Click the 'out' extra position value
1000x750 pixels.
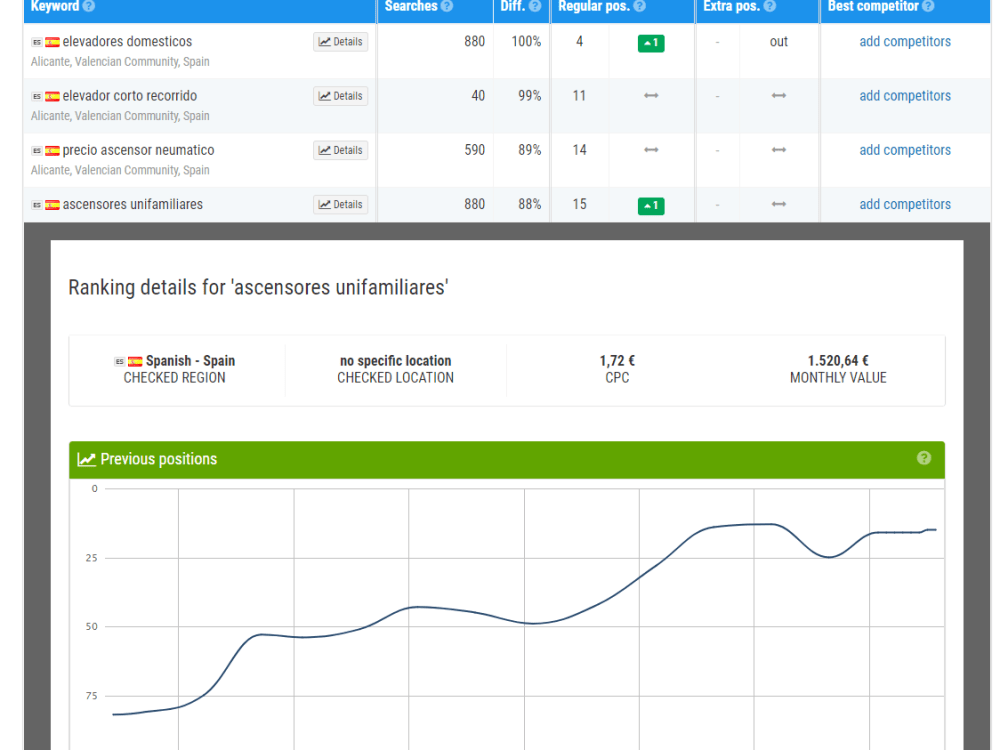tap(778, 41)
